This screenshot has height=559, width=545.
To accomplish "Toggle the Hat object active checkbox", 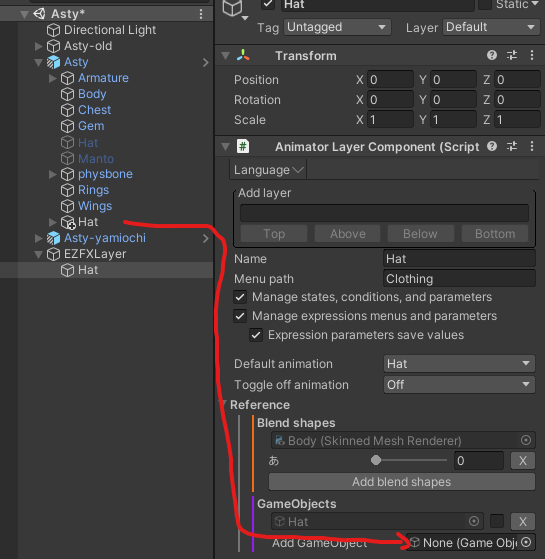I will 268,4.
